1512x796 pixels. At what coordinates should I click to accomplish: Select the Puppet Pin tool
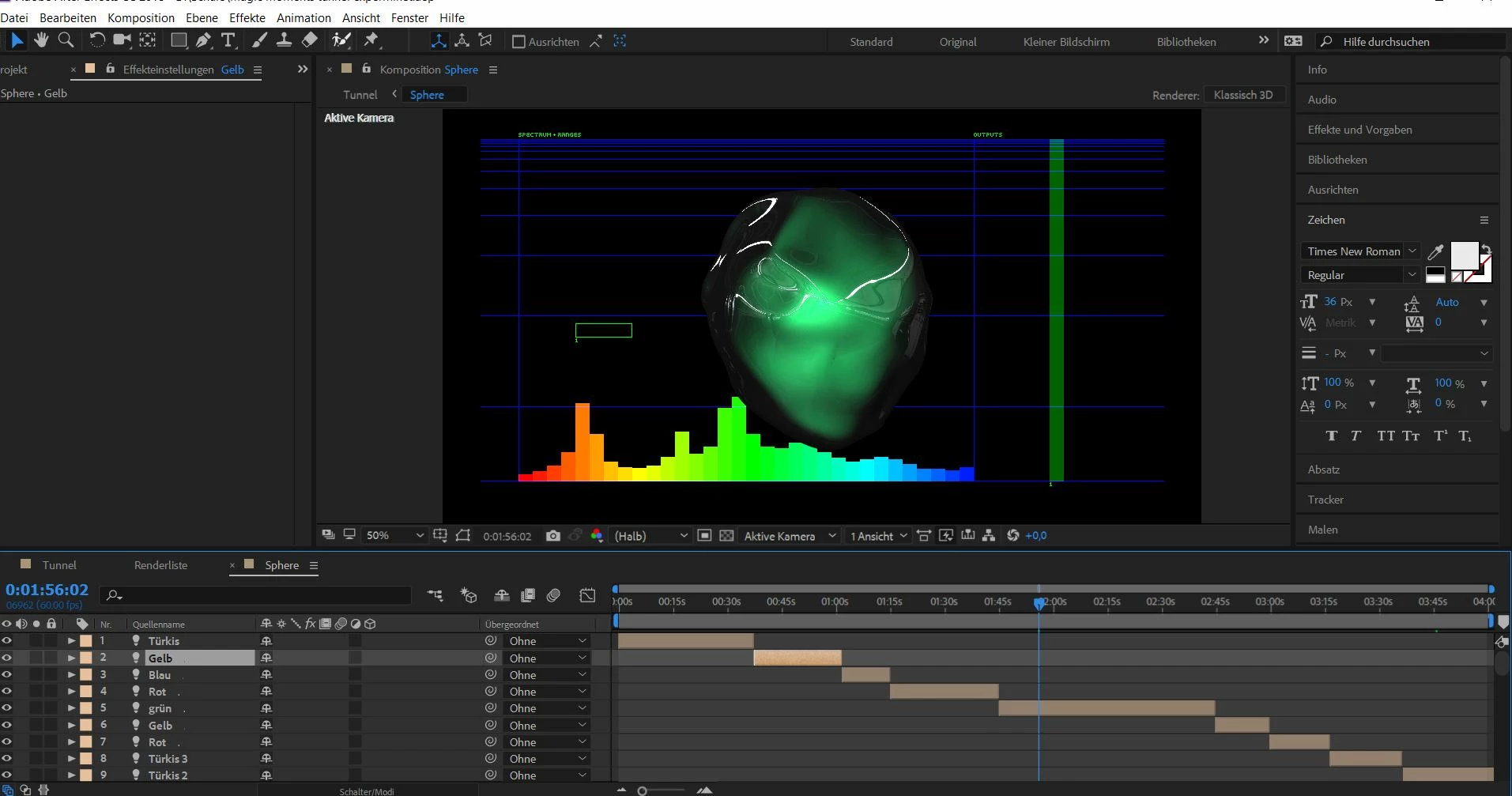pos(371,40)
